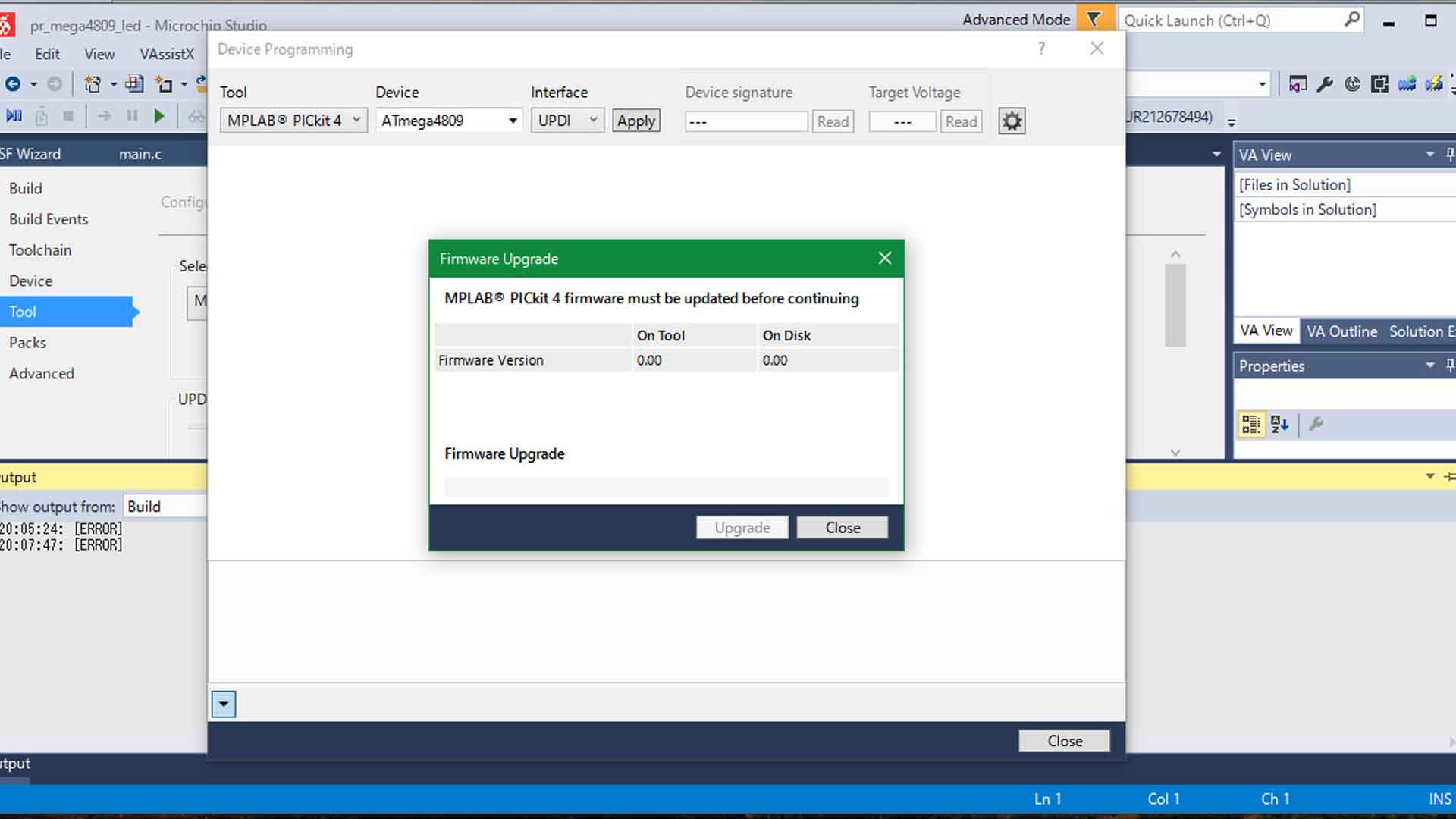Select the Device settings tab

coord(31,281)
